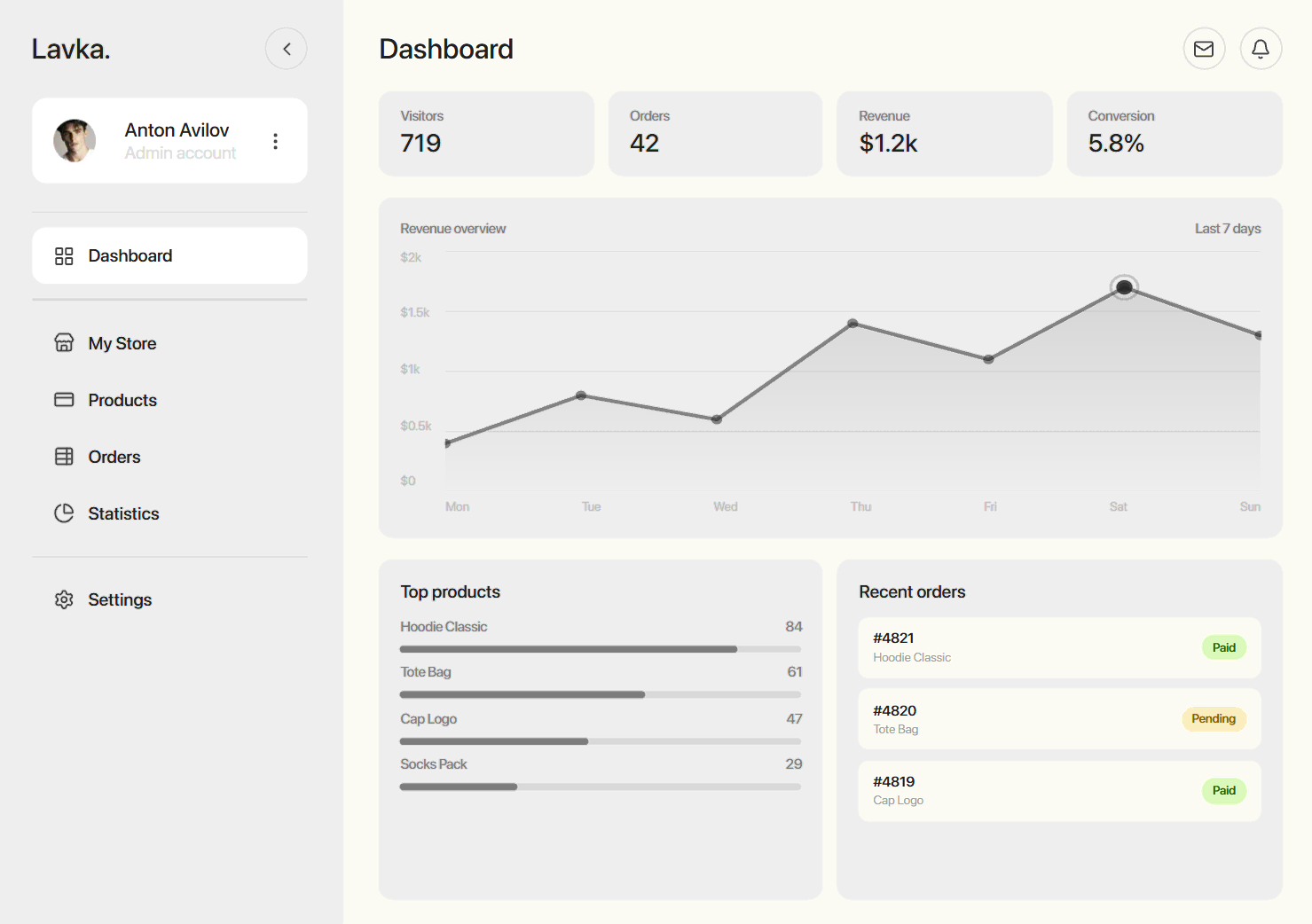Click the notification bell icon

(1261, 49)
